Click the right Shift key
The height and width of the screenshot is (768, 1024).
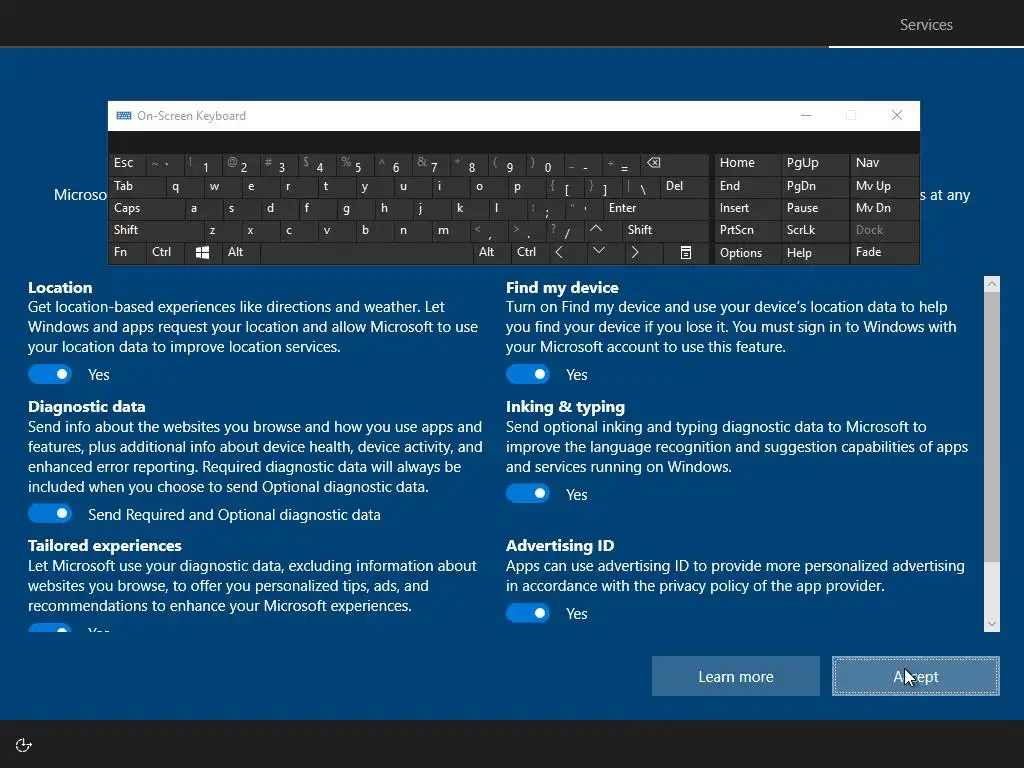pos(665,230)
